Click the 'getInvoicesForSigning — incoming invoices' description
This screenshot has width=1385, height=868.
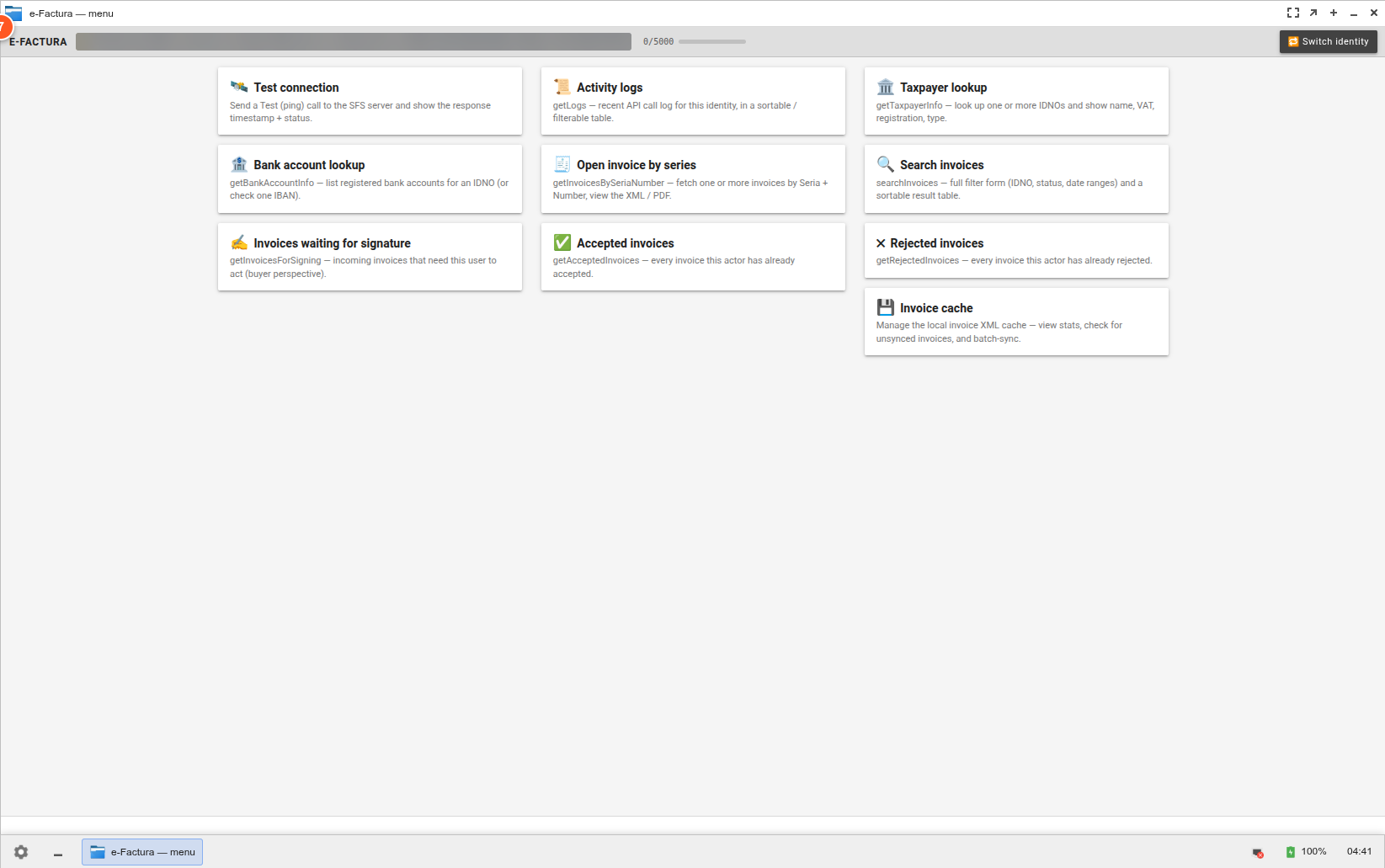[363, 267]
